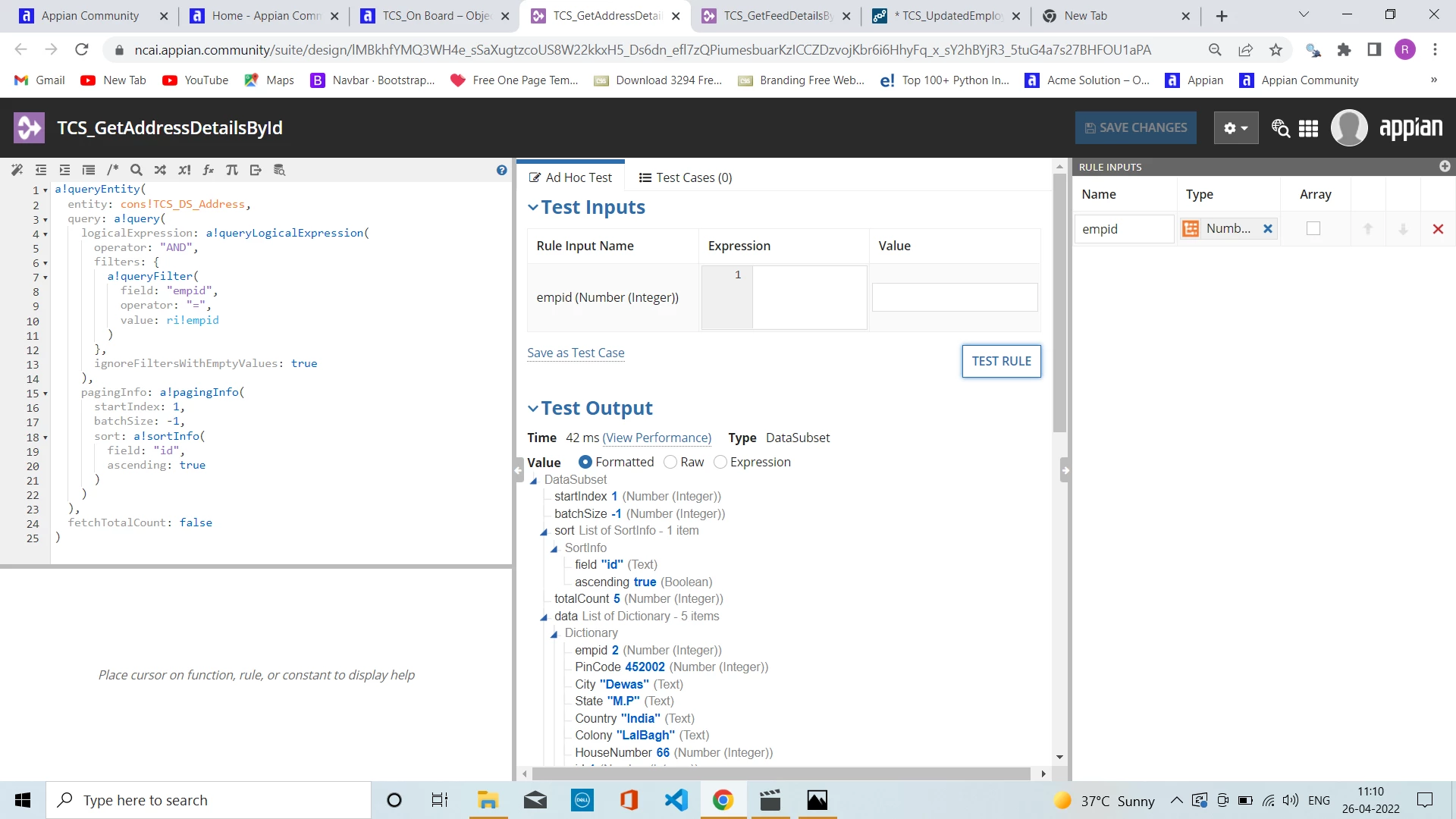1456x819 pixels.
Task: Select the Expression value view
Action: coord(720,462)
